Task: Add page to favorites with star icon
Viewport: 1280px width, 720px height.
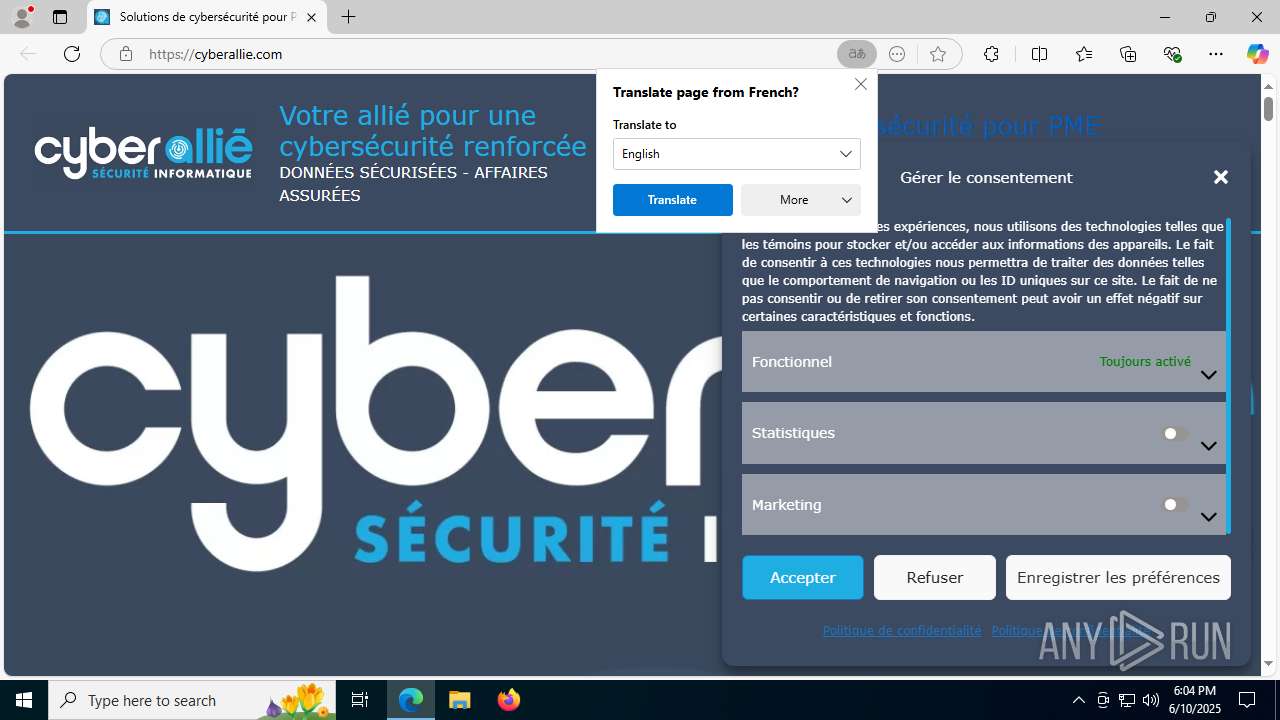Action: click(x=938, y=54)
